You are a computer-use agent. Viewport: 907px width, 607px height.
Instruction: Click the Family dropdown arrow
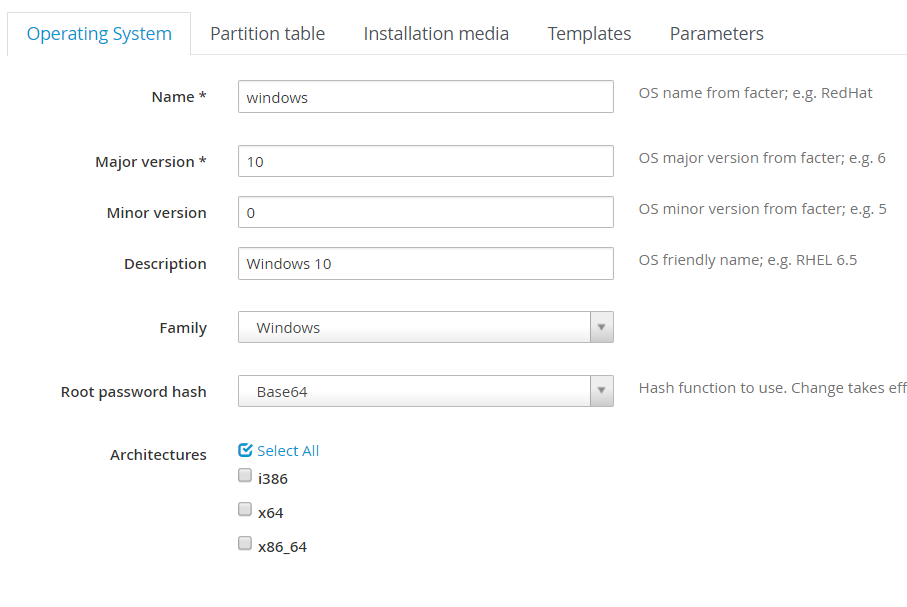(x=602, y=328)
